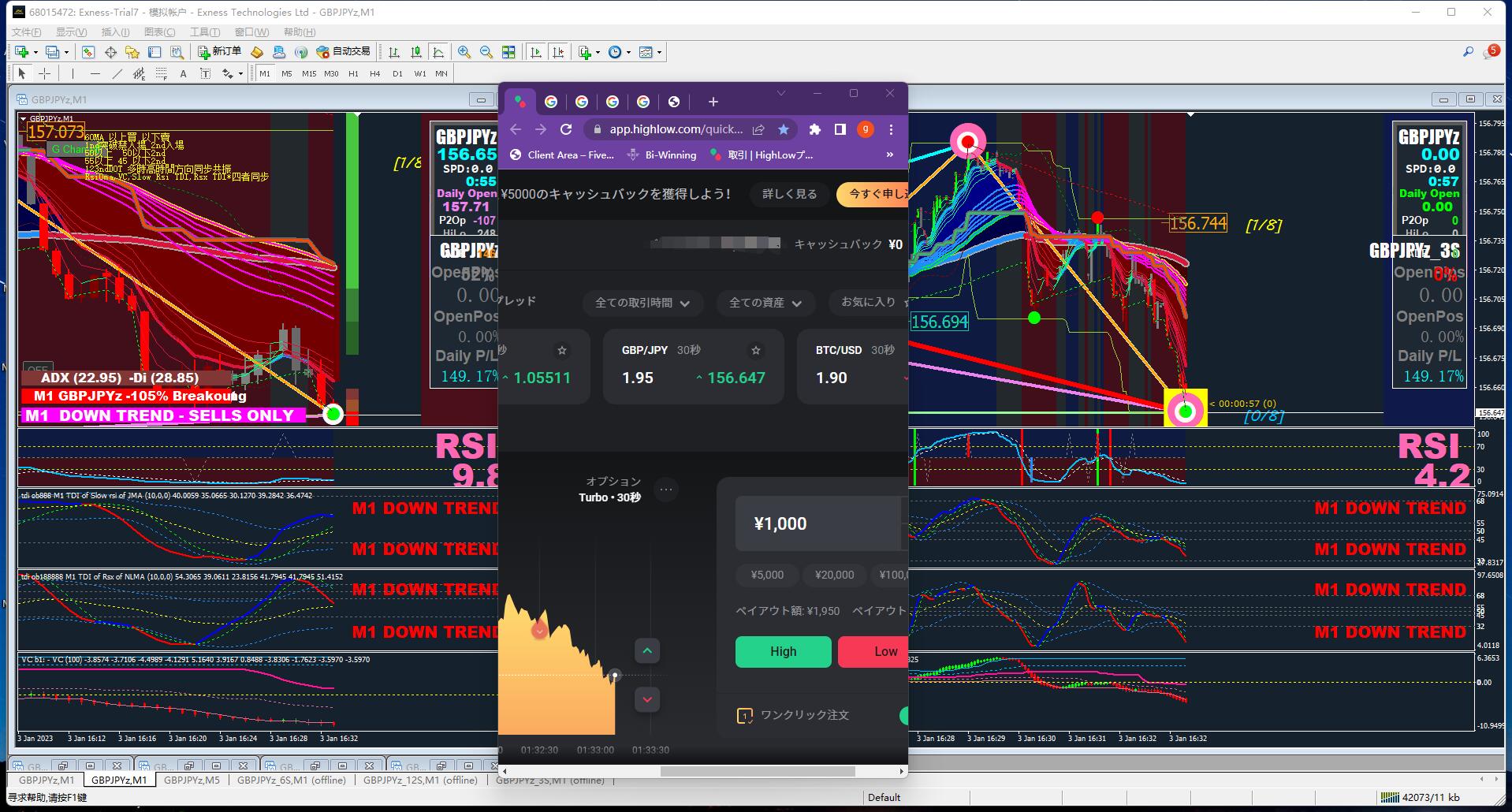This screenshot has height=812, width=1512.
Task: Select the text tool A
Action: (184, 73)
